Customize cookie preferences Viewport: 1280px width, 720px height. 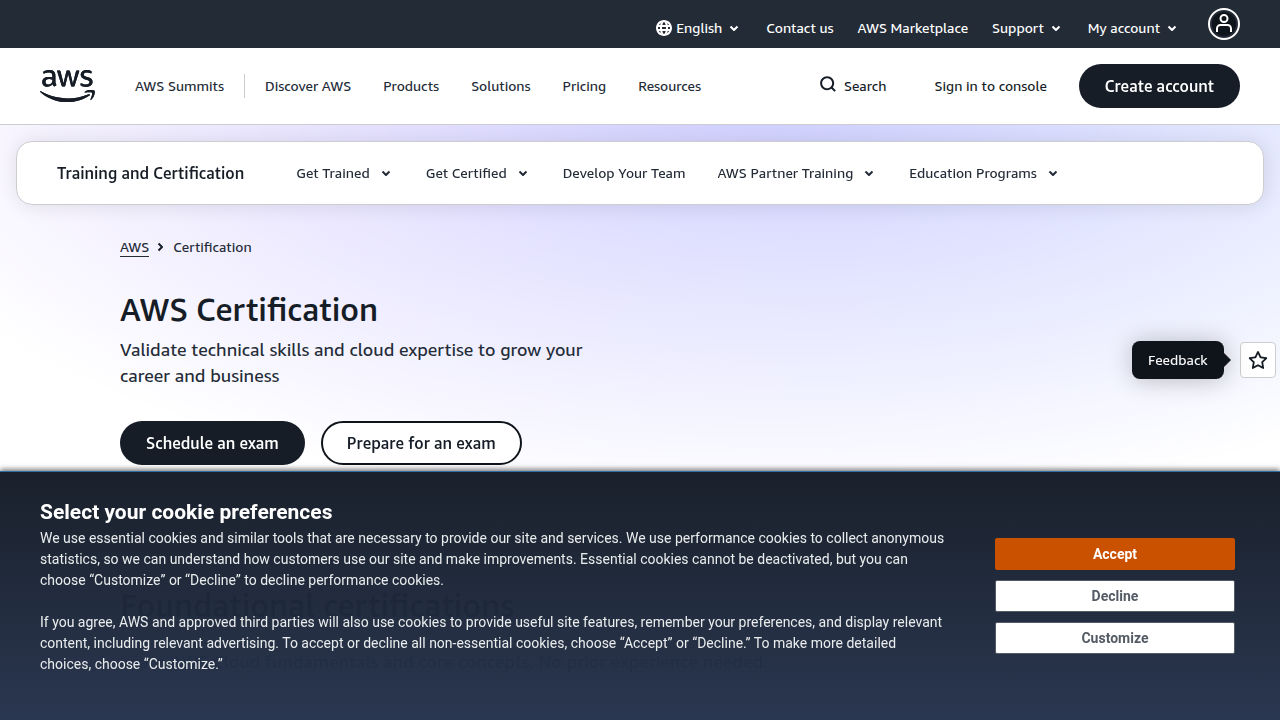click(1115, 638)
